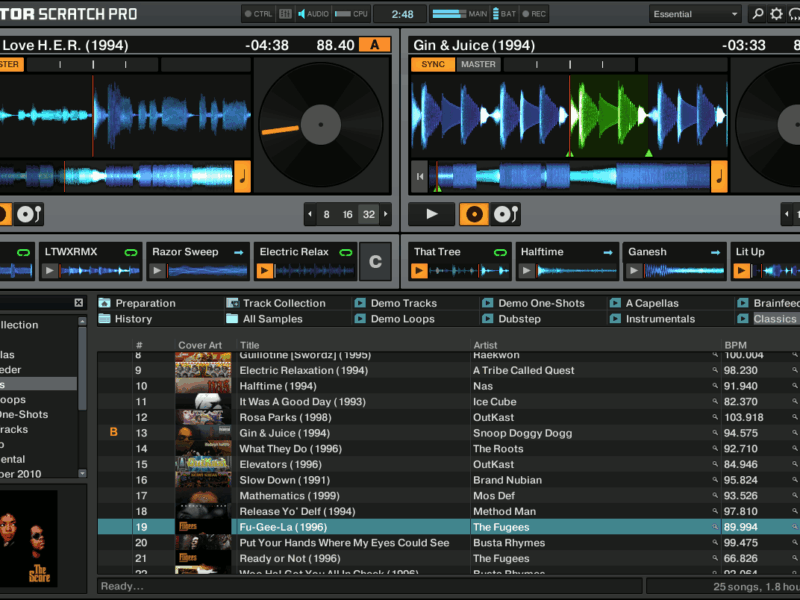Open the Essential layout dropdown

coord(695,14)
